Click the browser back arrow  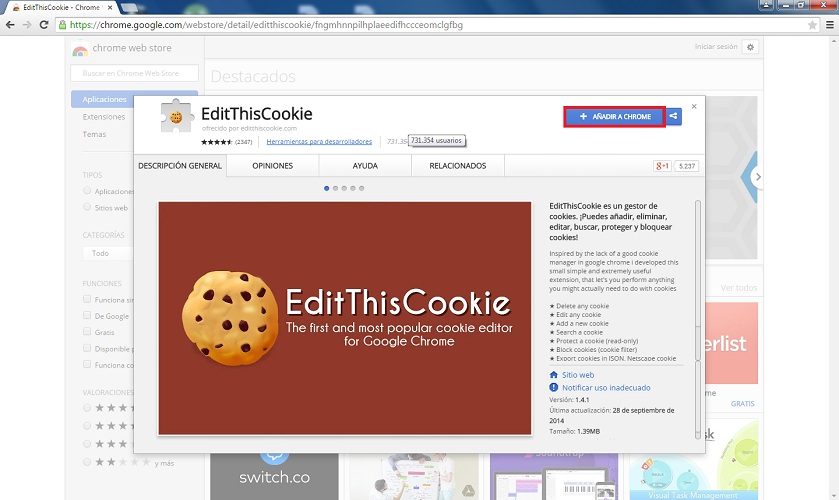pos(10,25)
